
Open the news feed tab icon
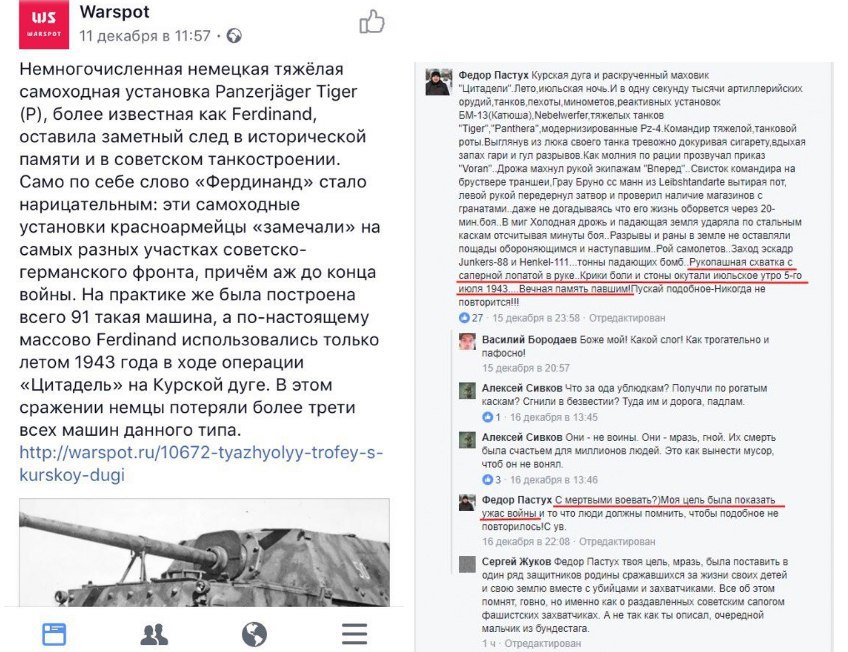[x=54, y=634]
